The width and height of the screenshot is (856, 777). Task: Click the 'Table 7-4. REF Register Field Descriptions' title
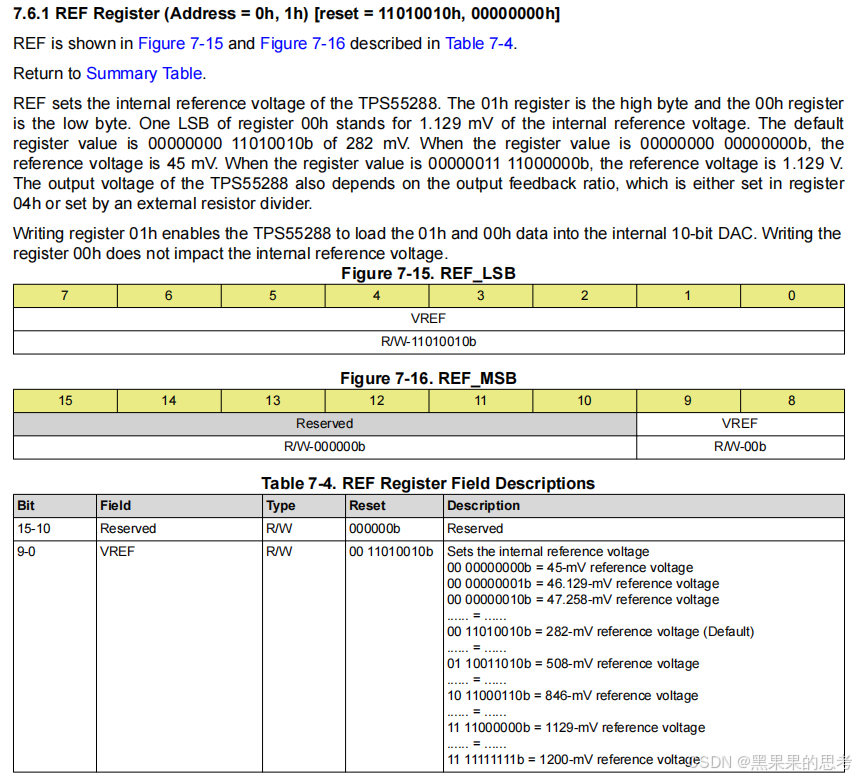(x=428, y=483)
